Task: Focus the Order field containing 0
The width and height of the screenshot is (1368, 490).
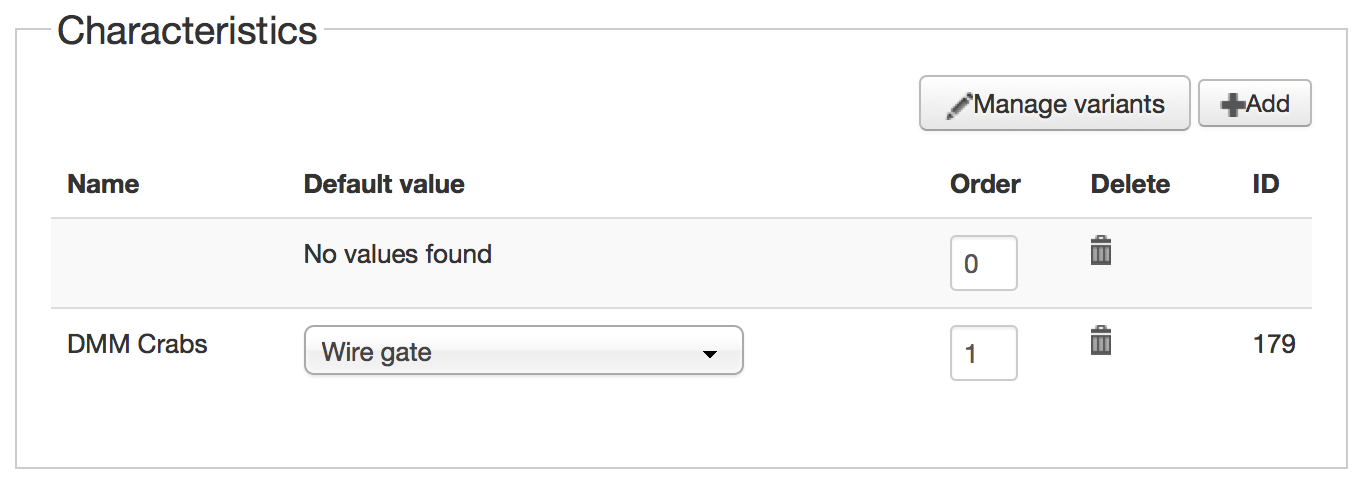Action: click(983, 264)
